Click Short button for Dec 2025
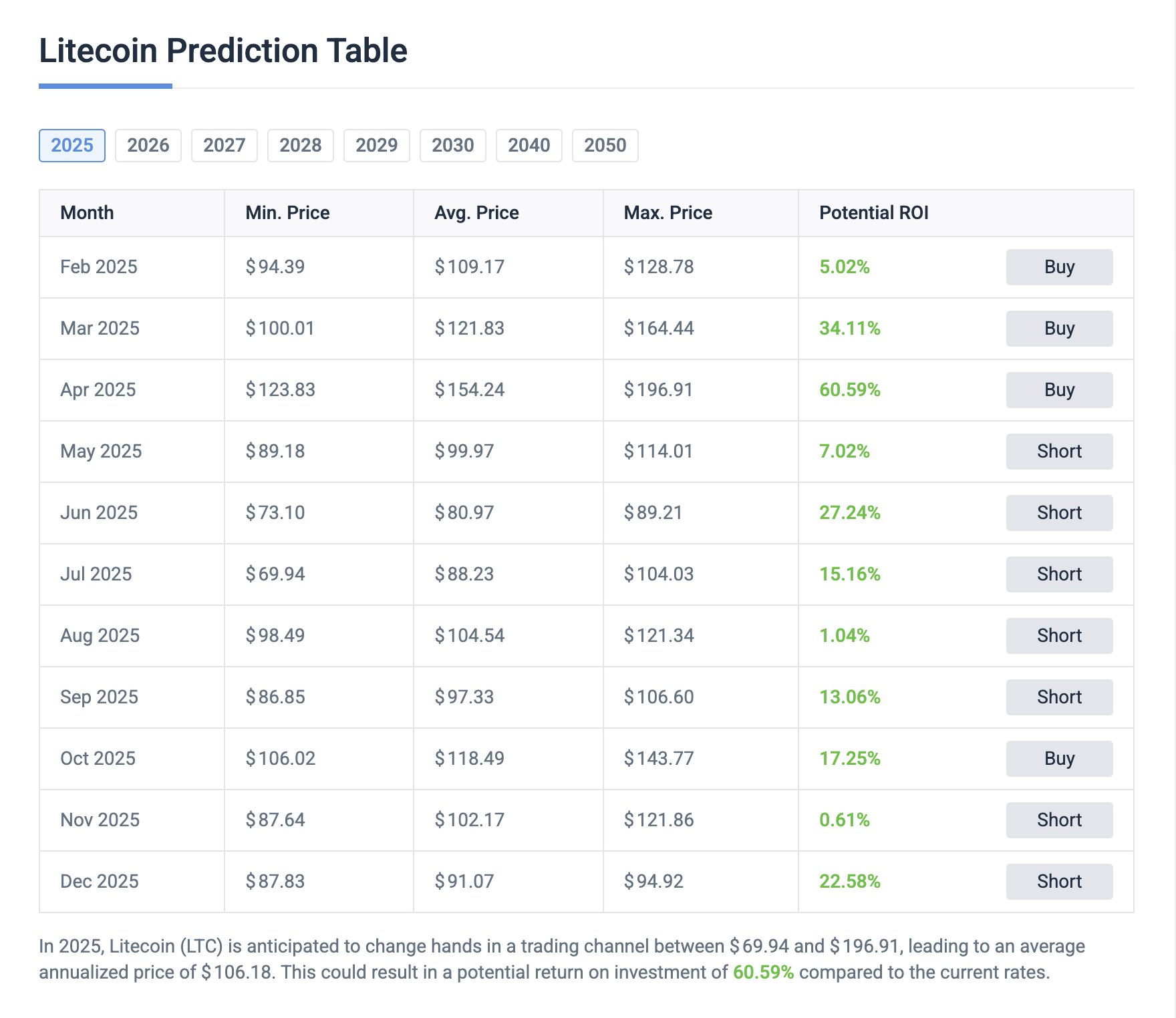Screen dimensions: 1176x1018 [x=1060, y=882]
